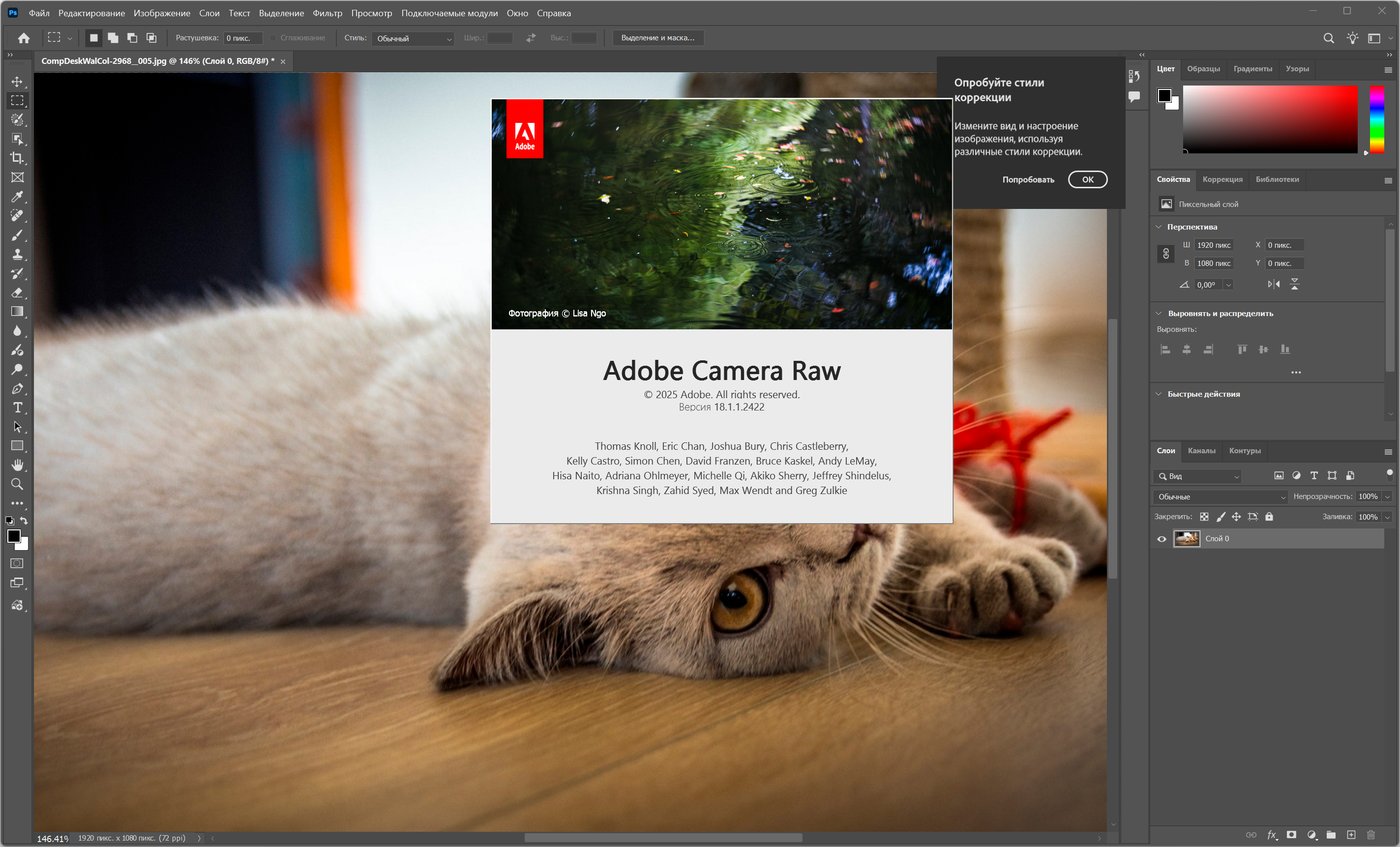
Task: Select the Horizontal Type tool
Action: click(17, 408)
